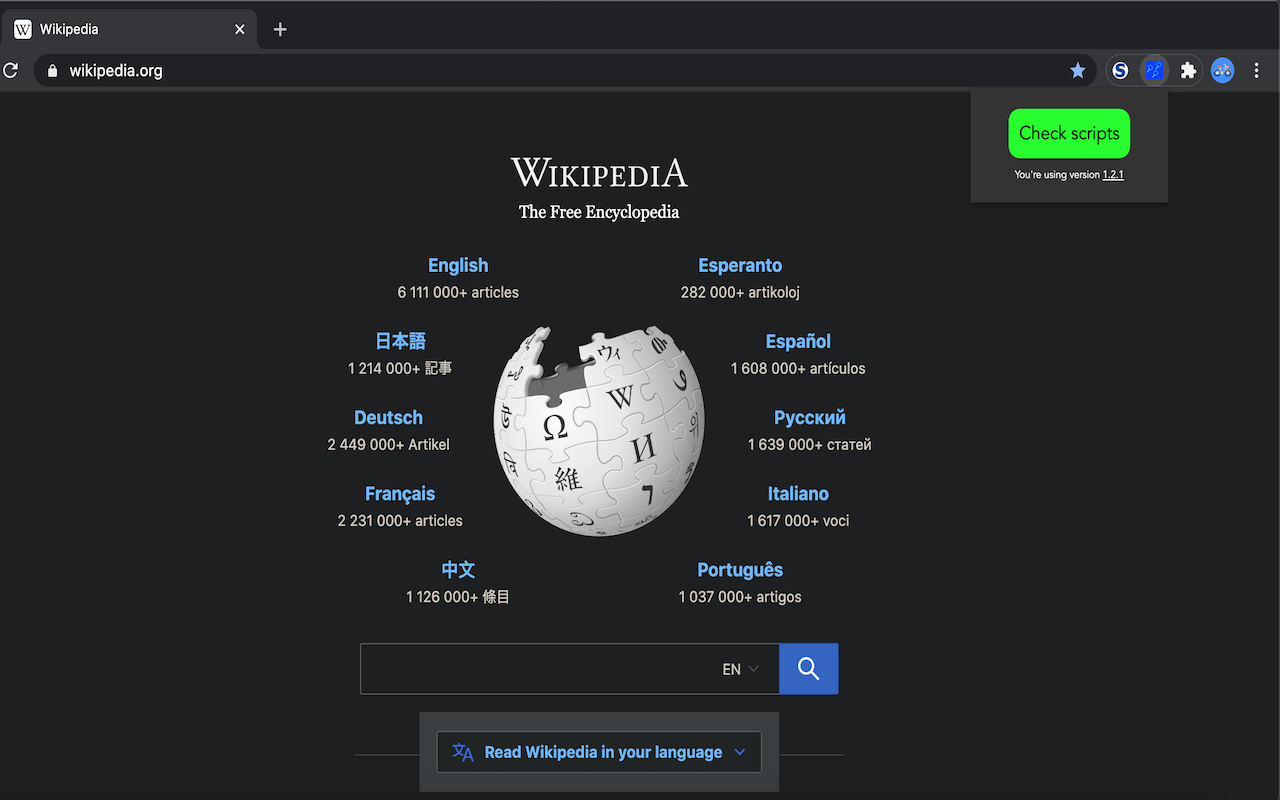Go to Deutsch Wikipedia
Image resolution: width=1280 pixels, height=800 pixels.
click(x=388, y=418)
